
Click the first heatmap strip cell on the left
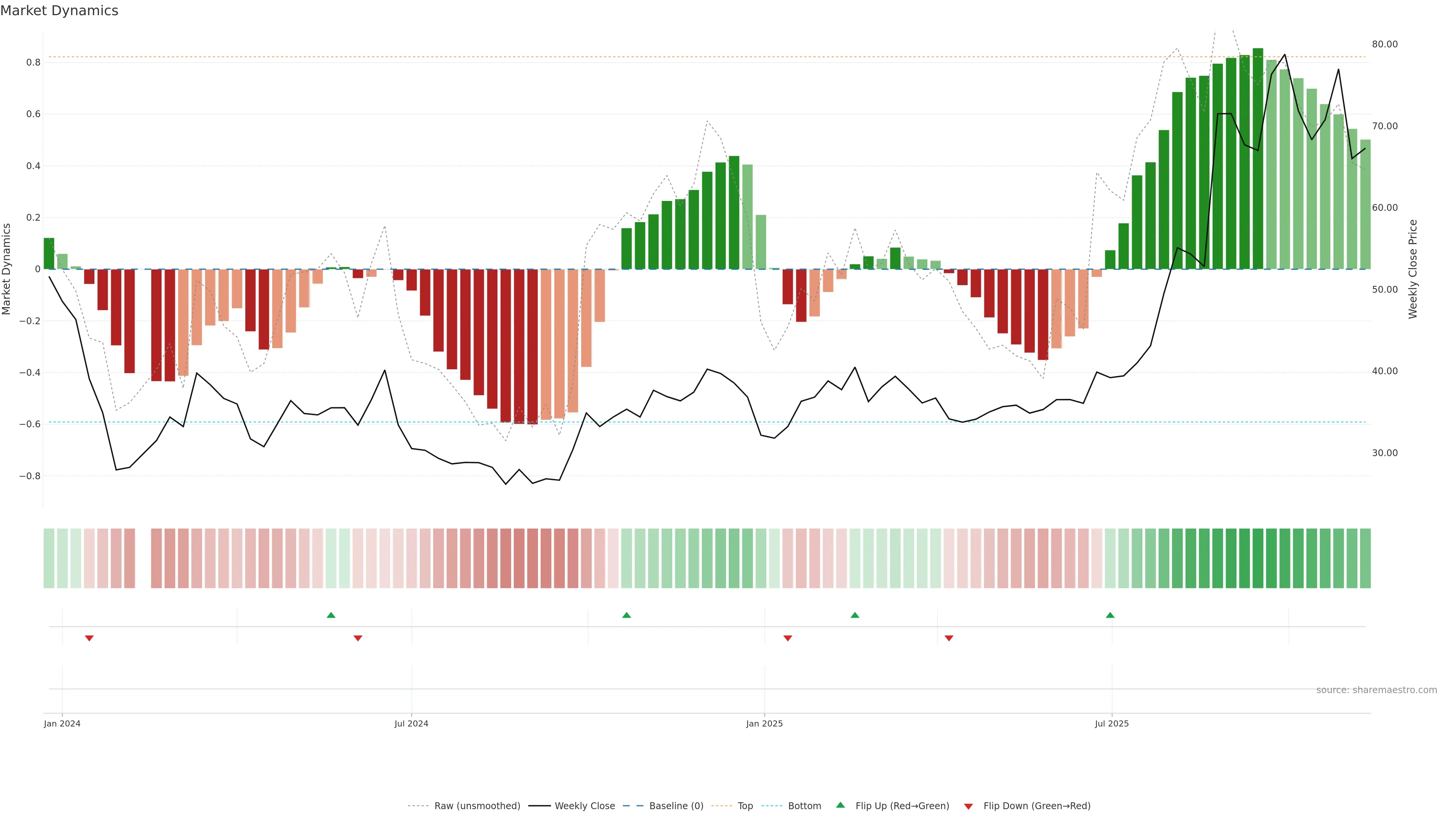tap(49, 558)
